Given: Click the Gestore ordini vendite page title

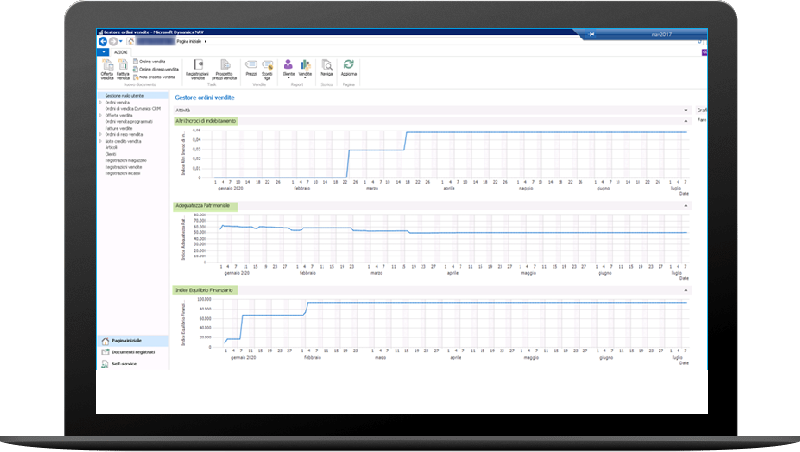Looking at the screenshot, I should pos(205,97).
